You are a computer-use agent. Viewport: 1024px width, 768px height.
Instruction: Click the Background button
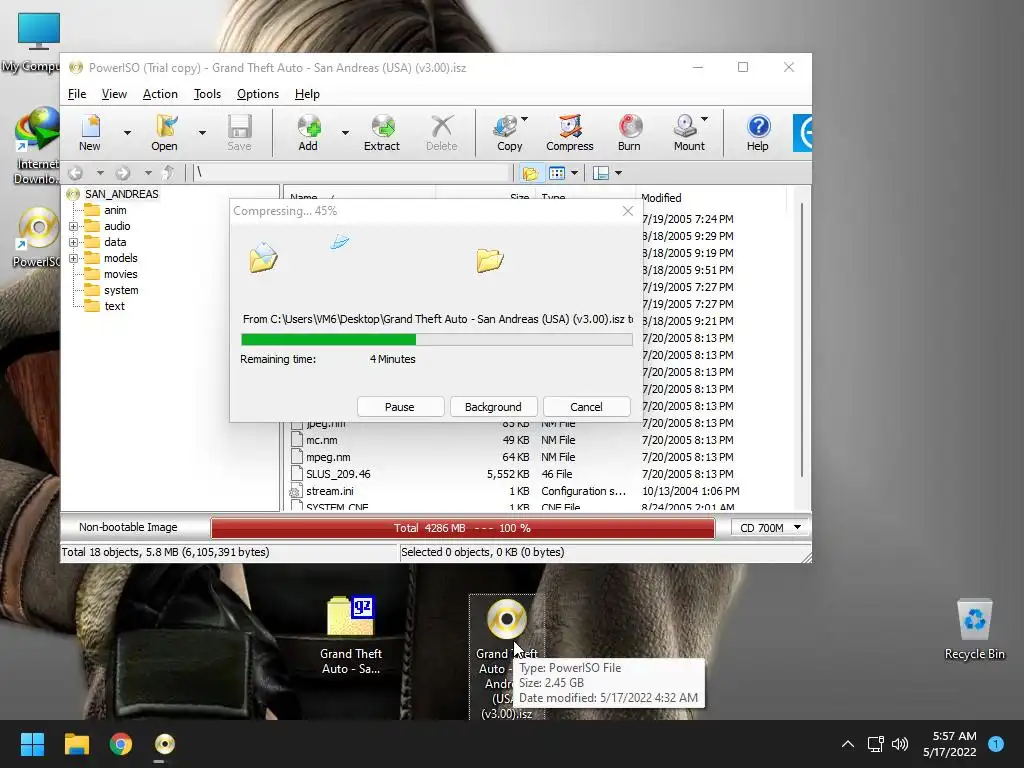tap(493, 407)
